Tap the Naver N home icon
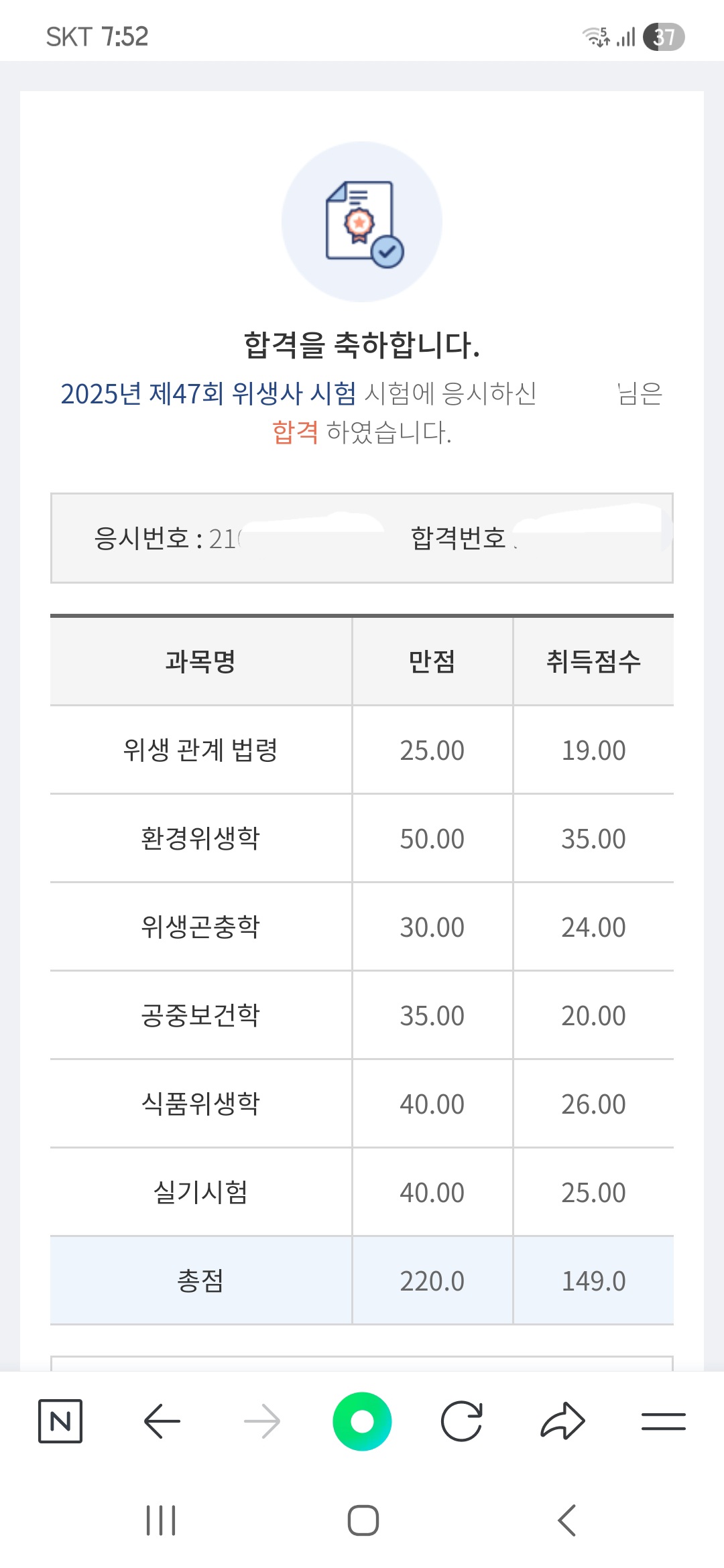 pyautogui.click(x=60, y=1421)
